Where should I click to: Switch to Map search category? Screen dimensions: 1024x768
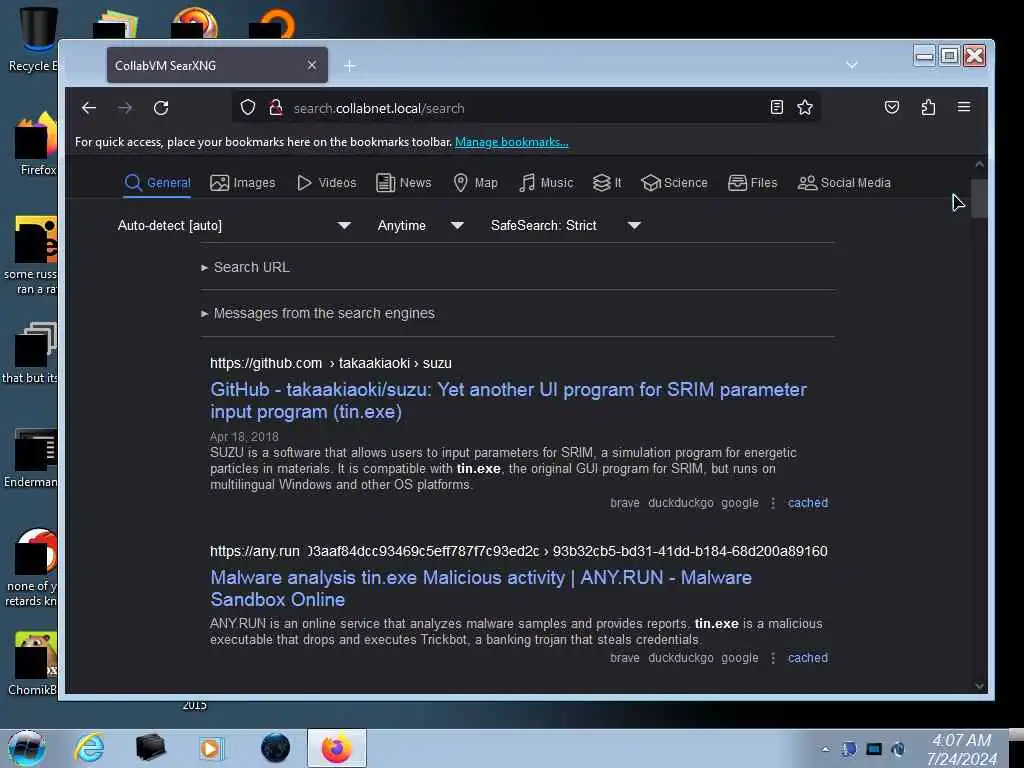[x=475, y=183]
